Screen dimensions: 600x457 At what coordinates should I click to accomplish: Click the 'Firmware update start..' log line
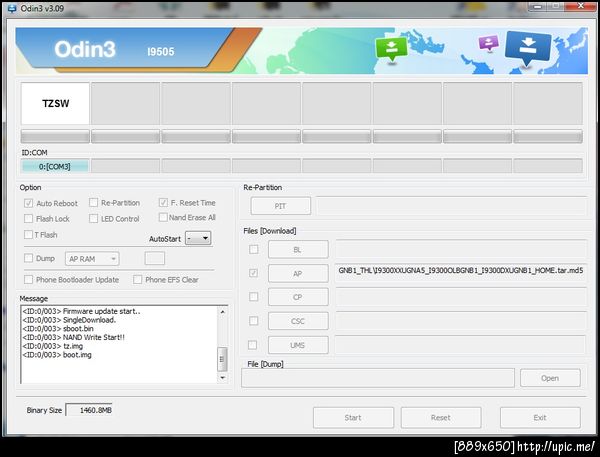82,311
